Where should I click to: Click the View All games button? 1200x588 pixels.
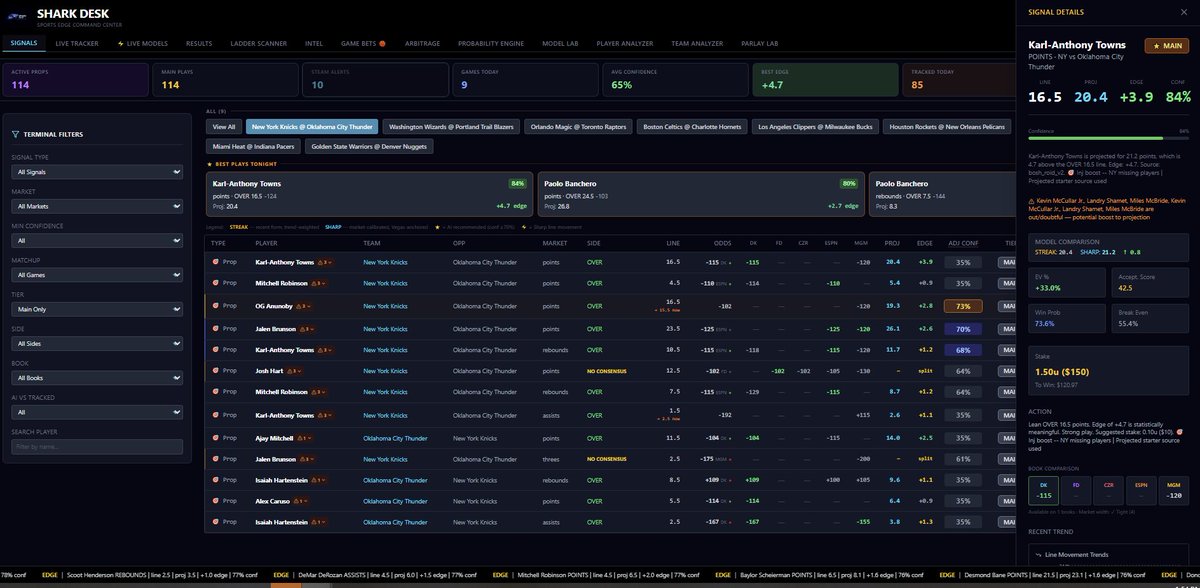point(224,127)
